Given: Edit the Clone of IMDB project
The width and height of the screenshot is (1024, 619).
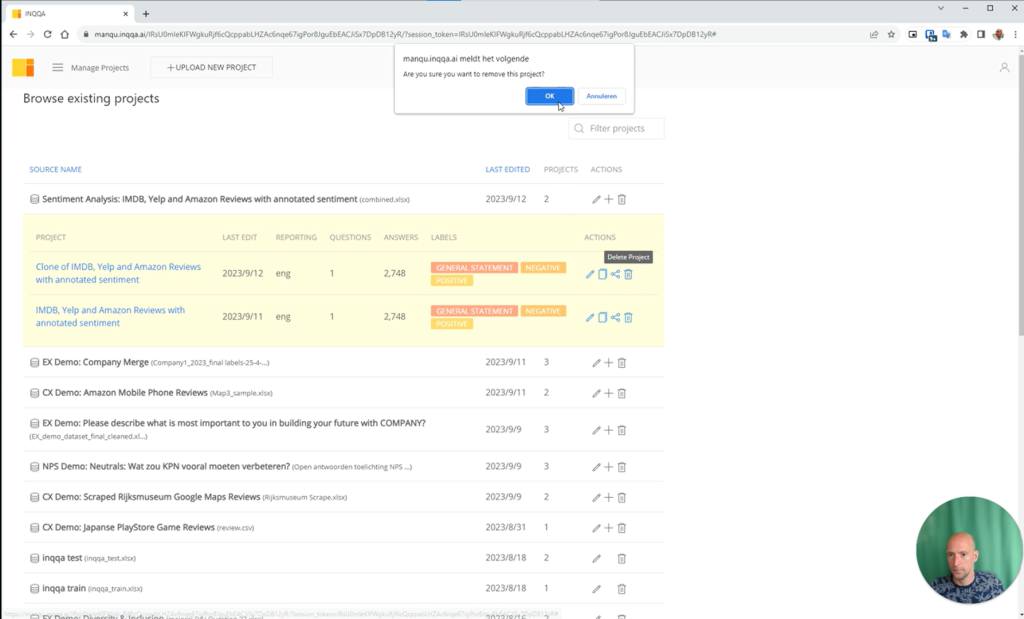Looking at the screenshot, I should [590, 274].
